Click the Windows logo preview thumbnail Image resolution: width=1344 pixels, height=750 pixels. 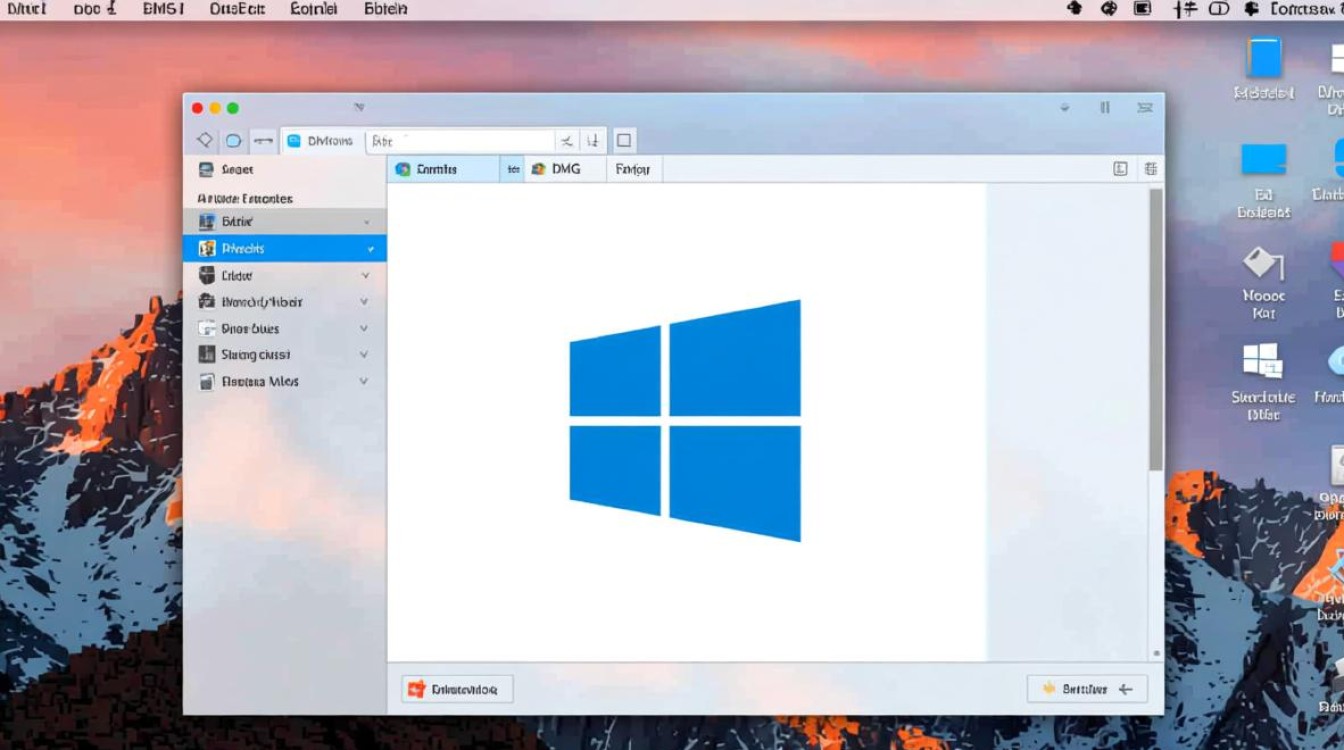tap(685, 420)
